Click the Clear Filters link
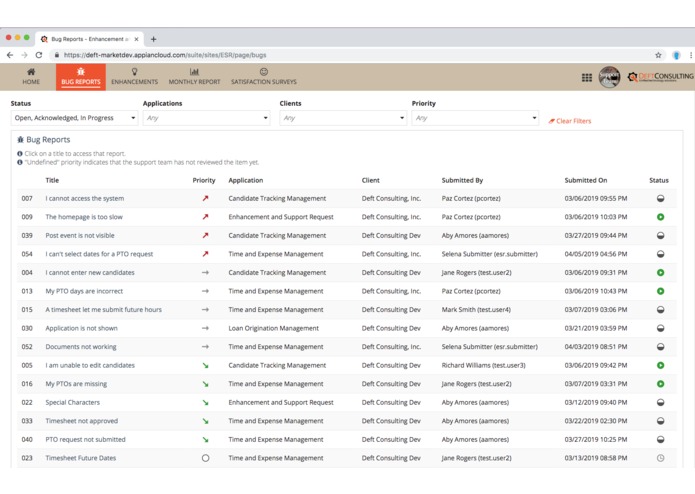This screenshot has height=494, width=695. coord(570,121)
